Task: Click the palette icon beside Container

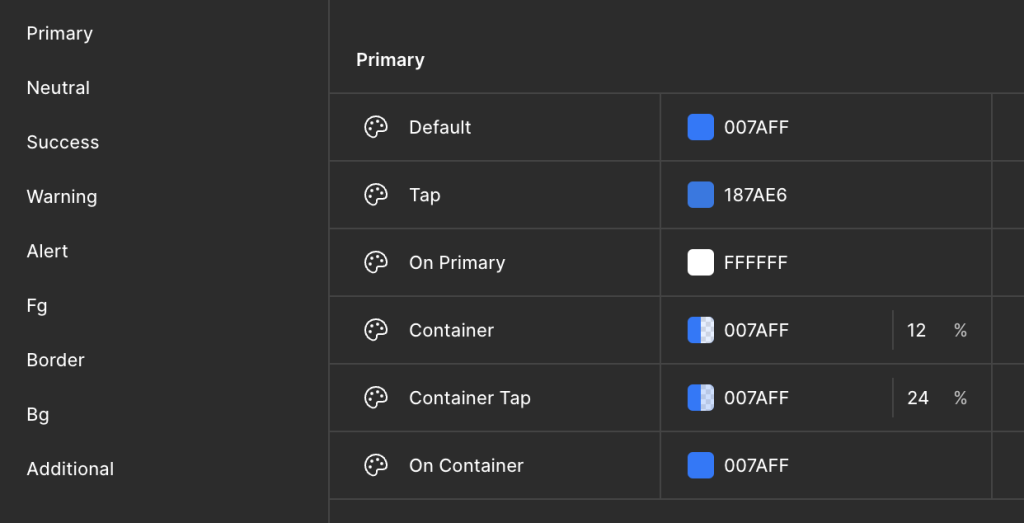Action: point(376,330)
